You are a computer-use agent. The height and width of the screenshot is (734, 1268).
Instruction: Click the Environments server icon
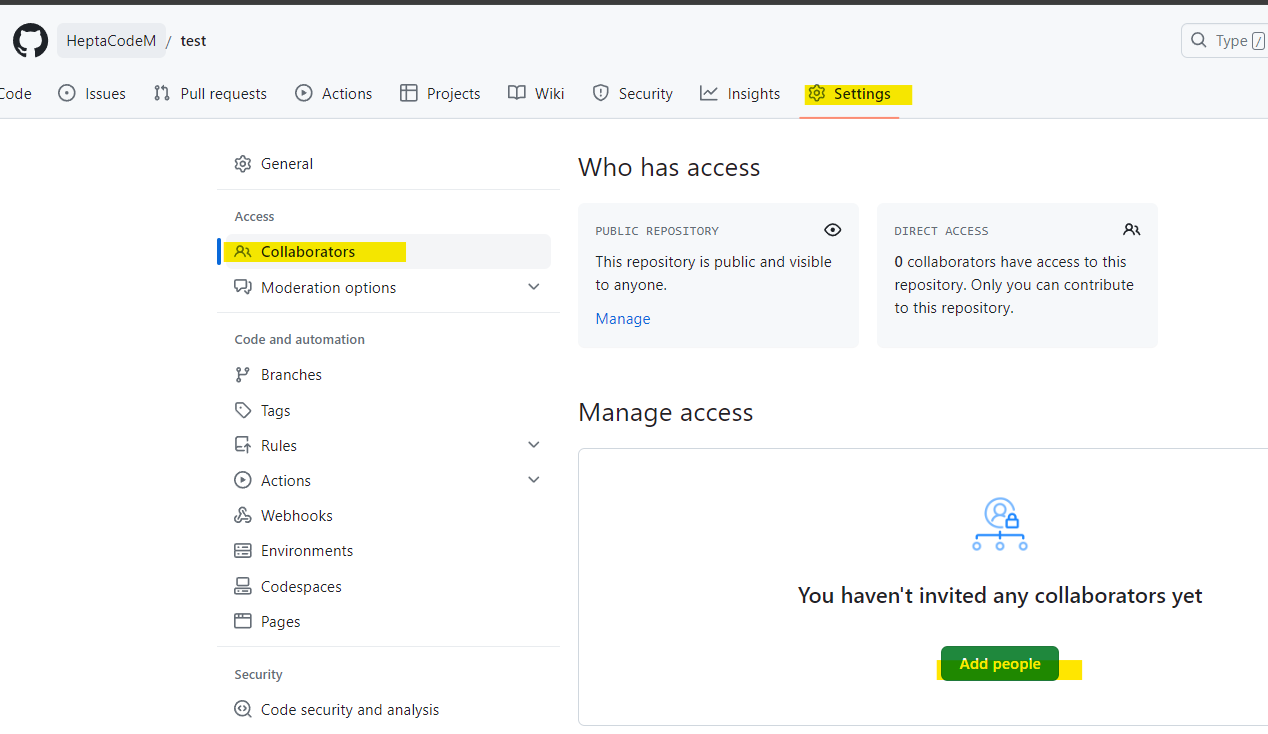click(x=243, y=551)
